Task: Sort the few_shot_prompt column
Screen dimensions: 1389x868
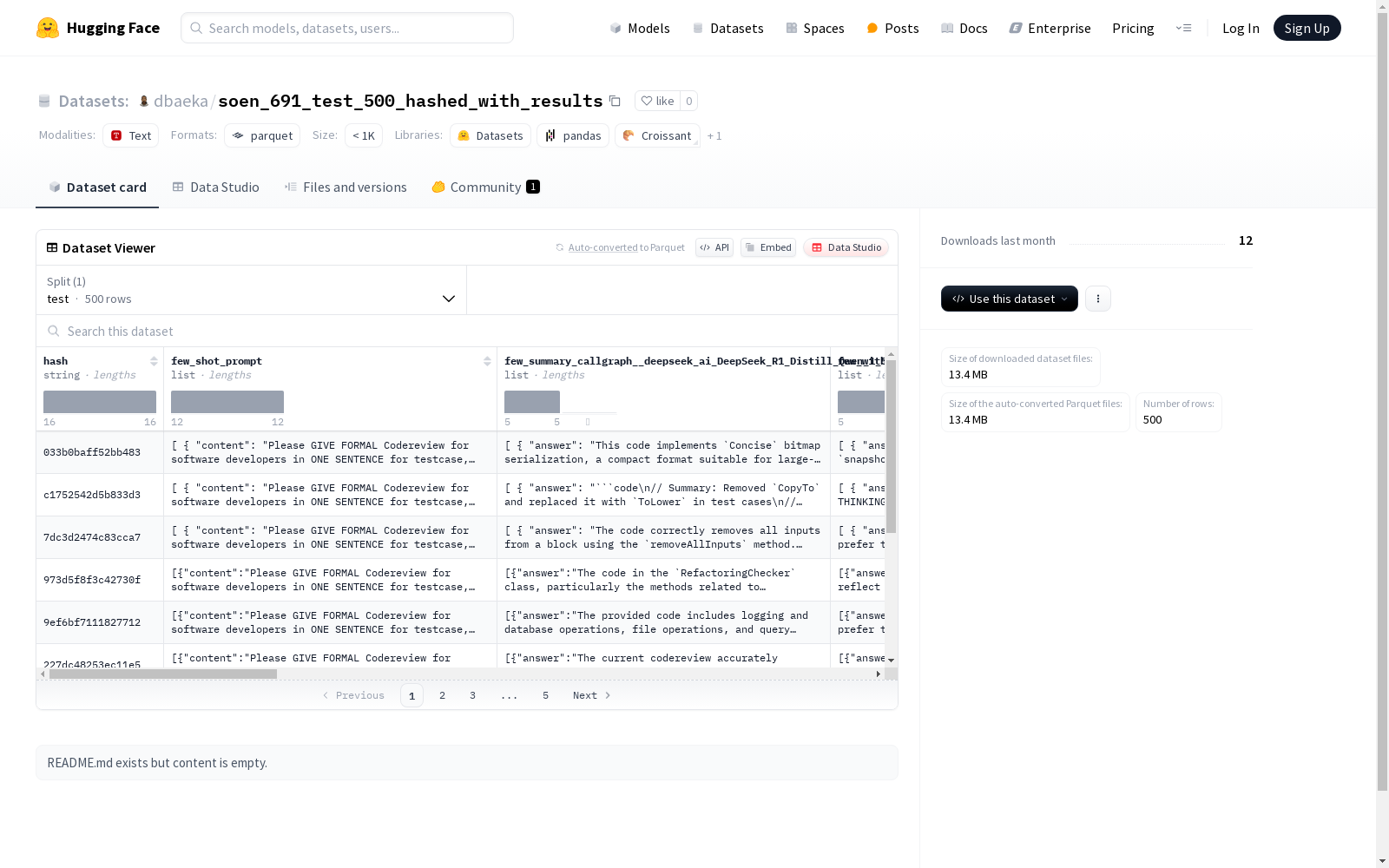Action: [x=487, y=361]
